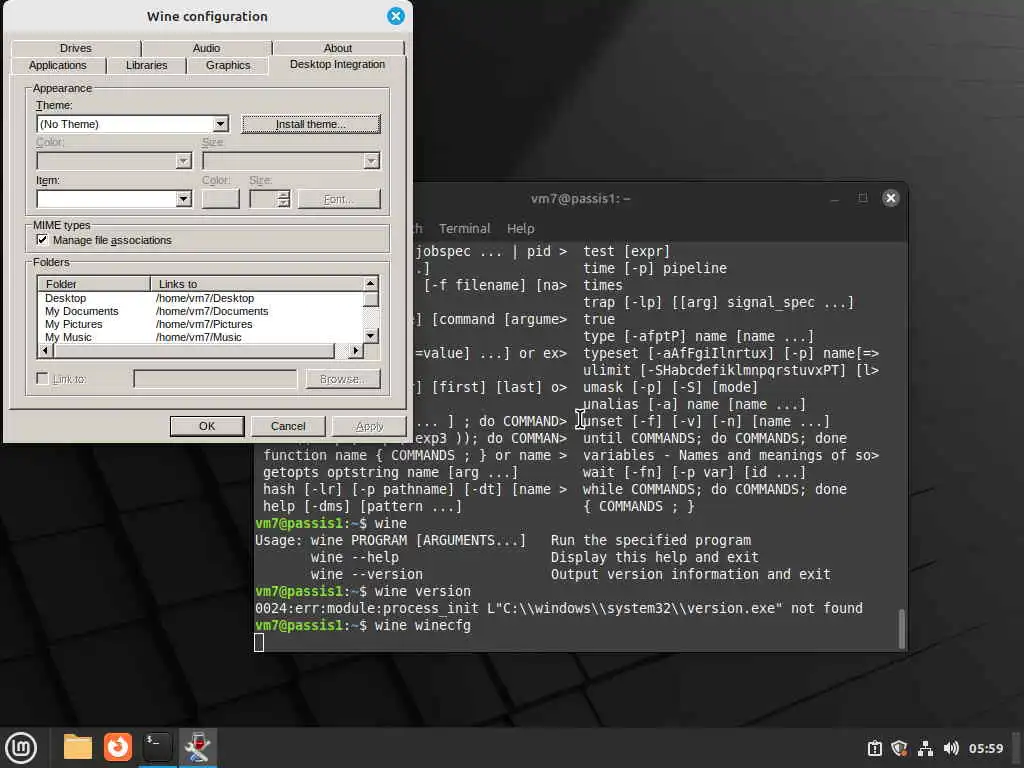Open the Files manager from the taskbar
Image resolution: width=1024 pixels, height=768 pixels.
78,747
